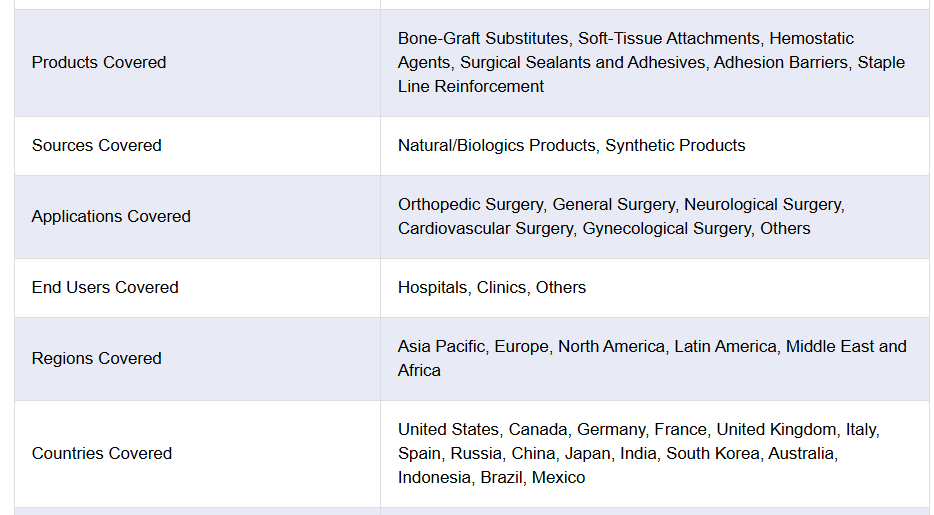
Task: Click the Bone-Graft Substitutes text
Action: (x=482, y=38)
